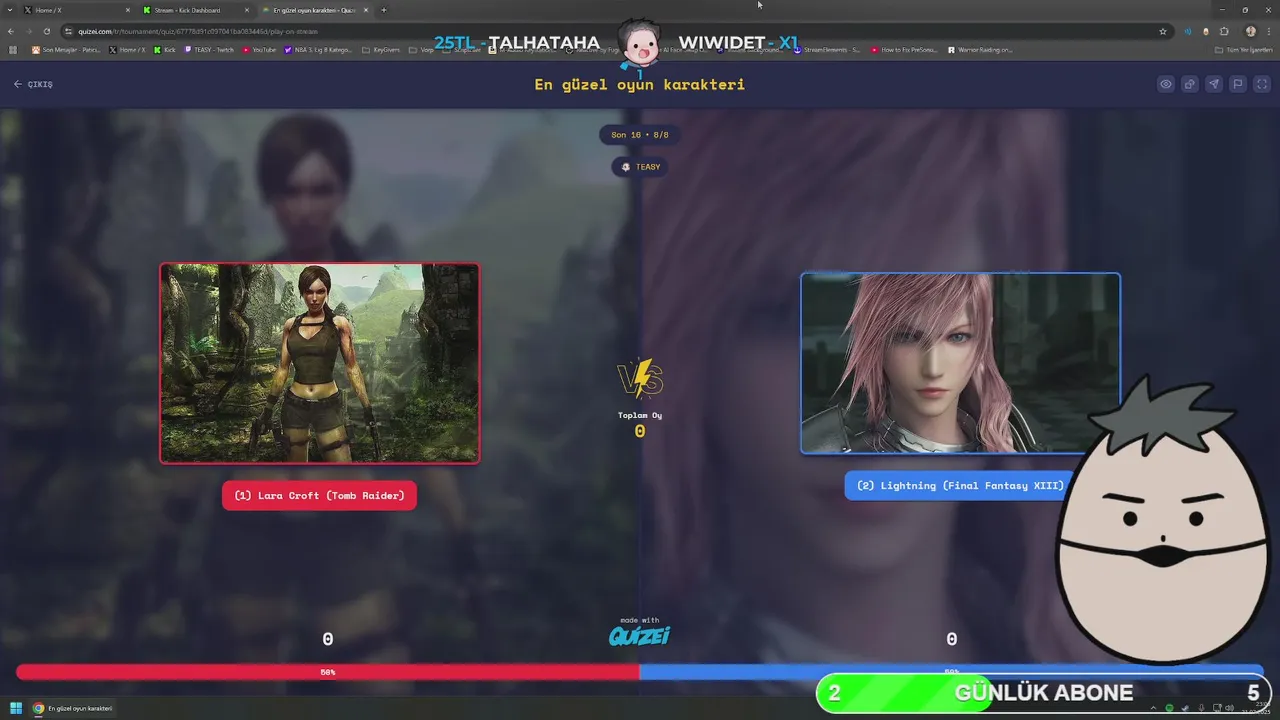The height and width of the screenshot is (720, 1280).
Task: Open the tab search dropdown
Action: (x=9, y=10)
